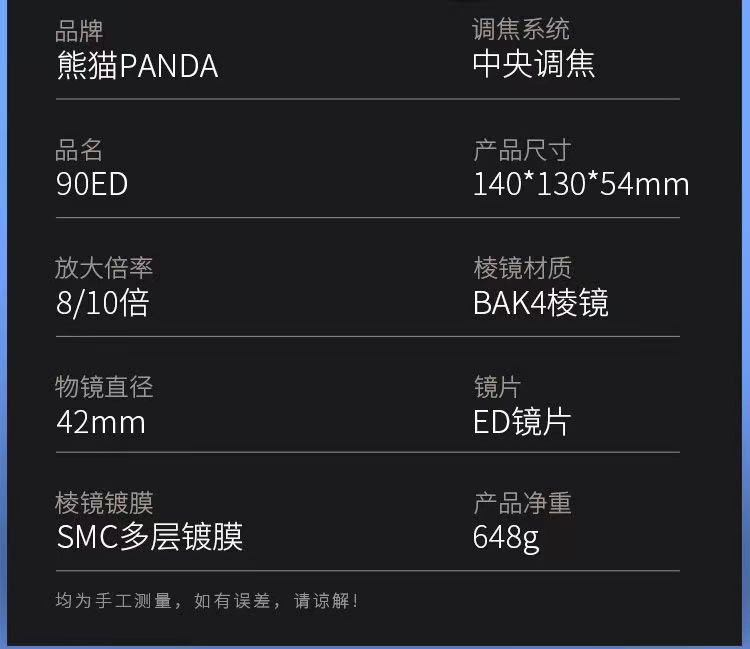Click the 42mm objective diameter value
The height and width of the screenshot is (649, 750).
[x=101, y=421]
